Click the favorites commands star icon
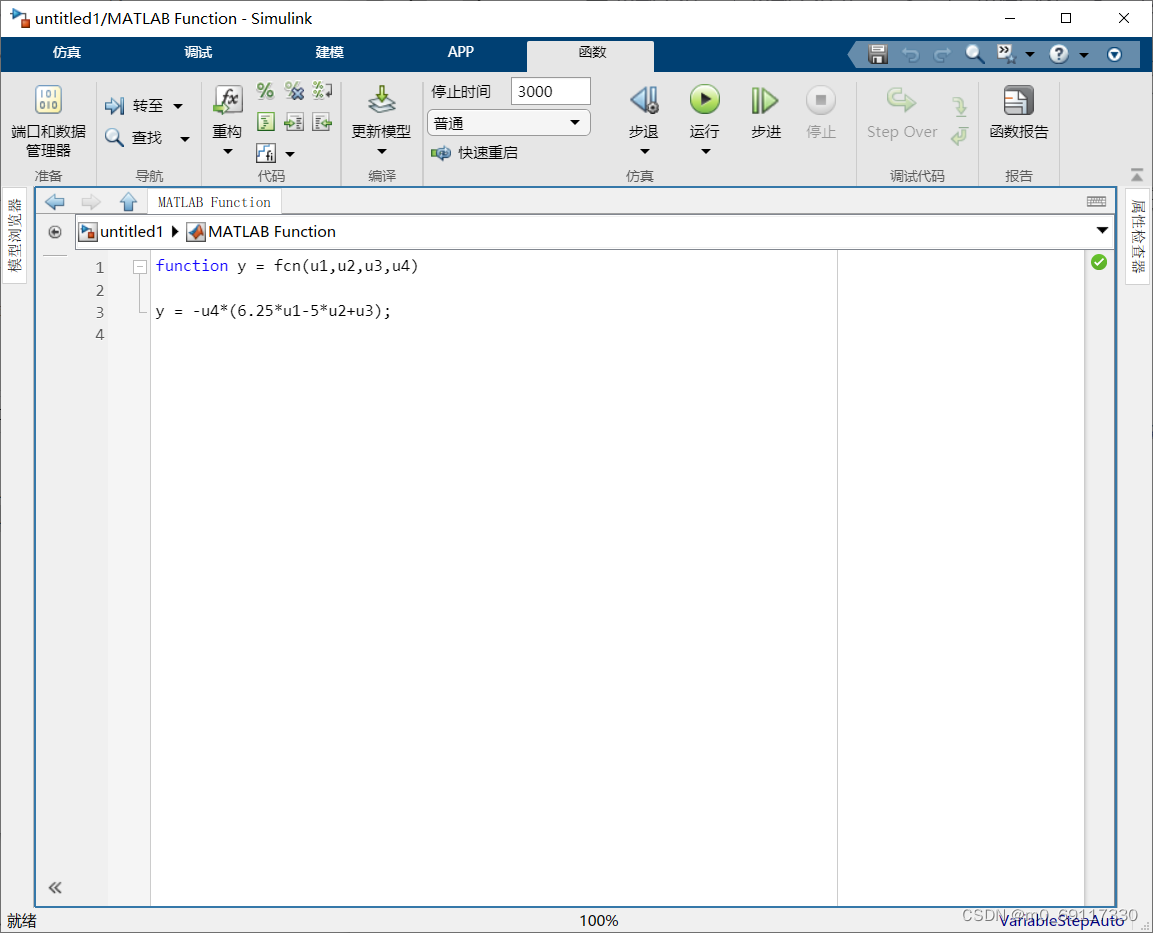This screenshot has width=1153, height=933. [x=1006, y=53]
